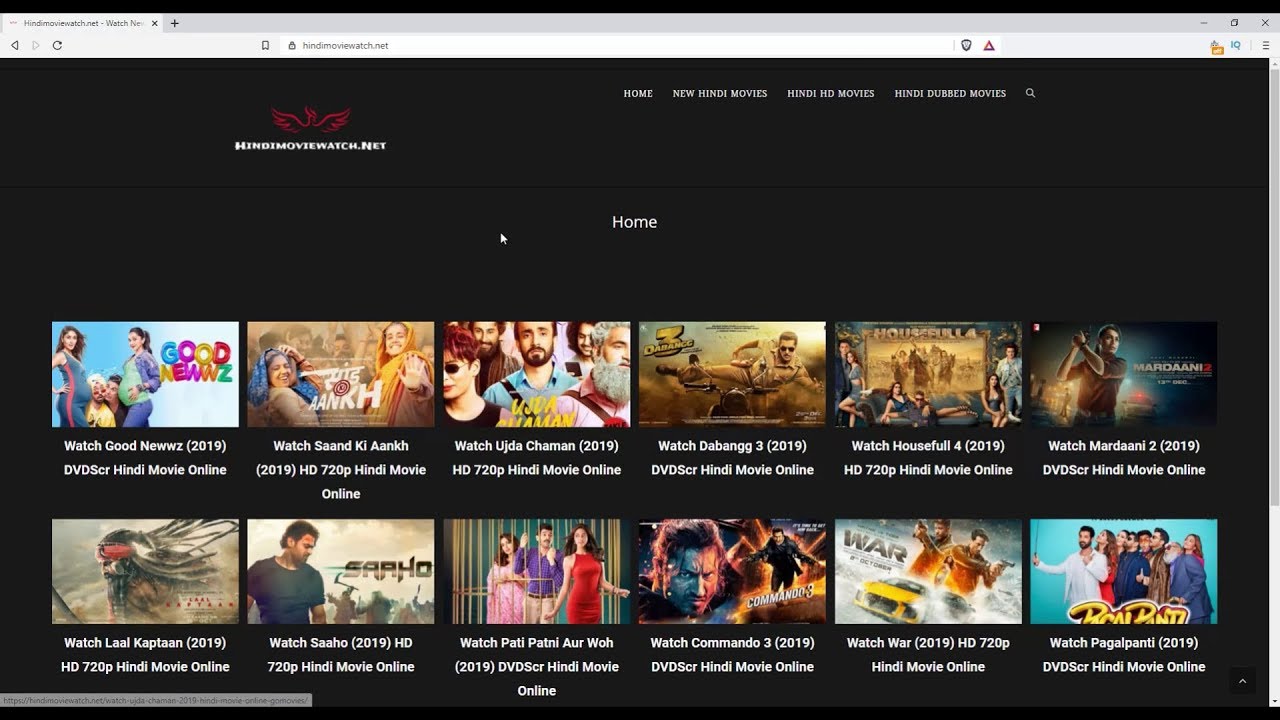1280x720 pixels.
Task: Open Saand Ki Aankh poster thumbnail
Action: point(341,374)
